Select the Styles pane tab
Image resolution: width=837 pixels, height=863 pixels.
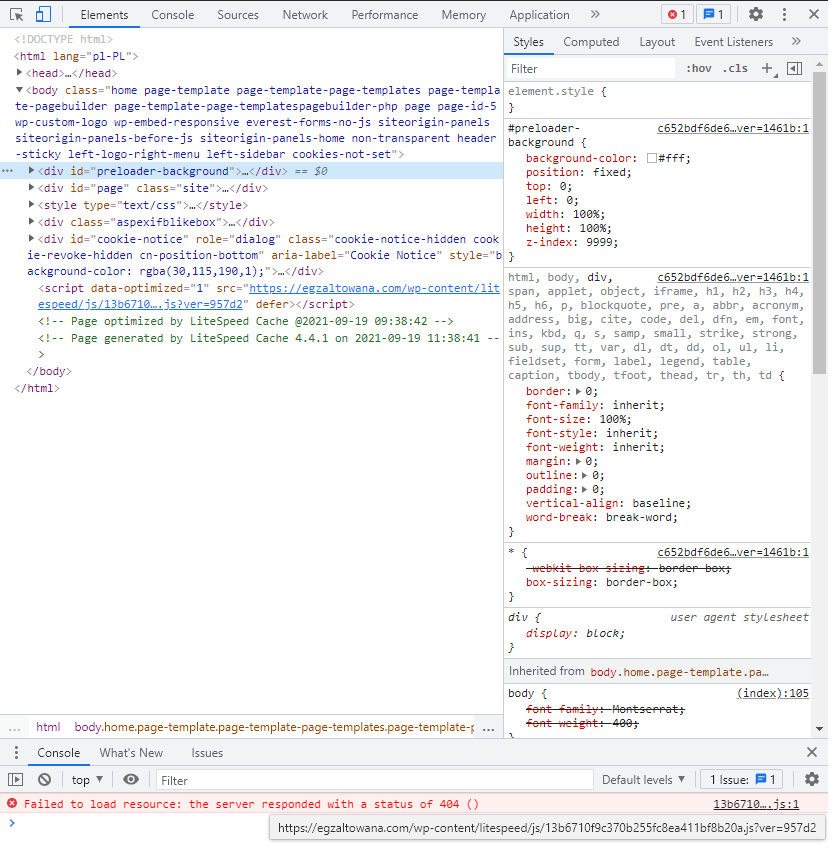[x=528, y=42]
